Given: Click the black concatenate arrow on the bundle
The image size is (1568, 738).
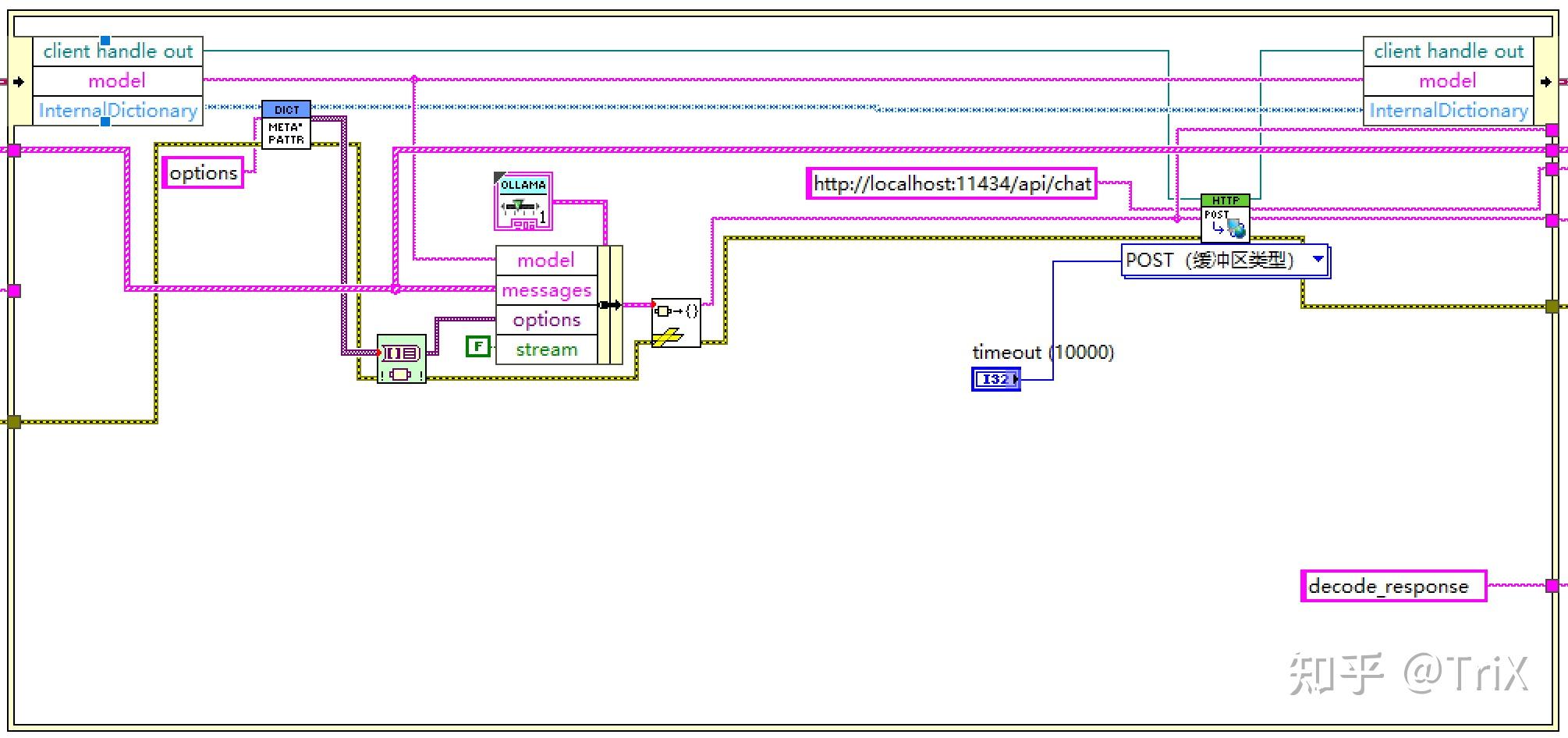Looking at the screenshot, I should tap(609, 304).
